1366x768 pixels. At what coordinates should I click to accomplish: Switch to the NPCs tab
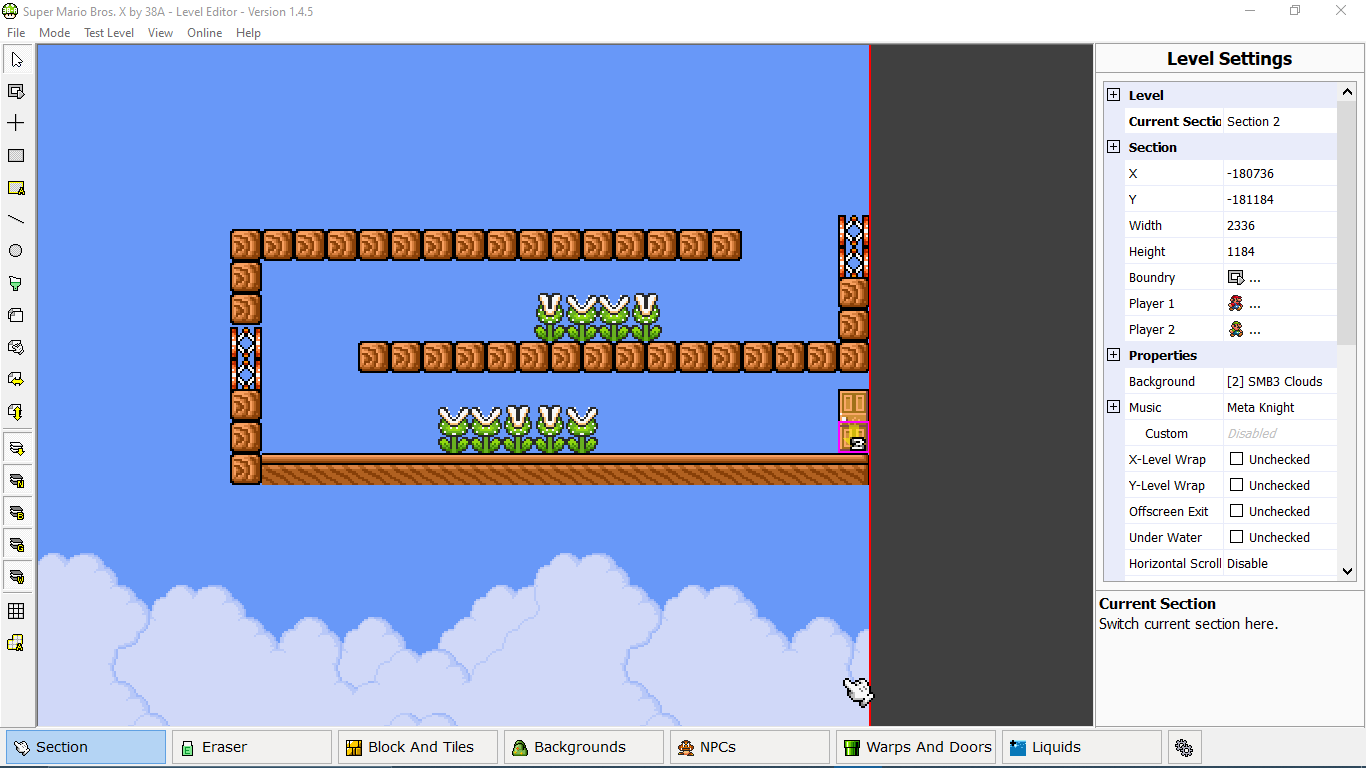point(750,747)
